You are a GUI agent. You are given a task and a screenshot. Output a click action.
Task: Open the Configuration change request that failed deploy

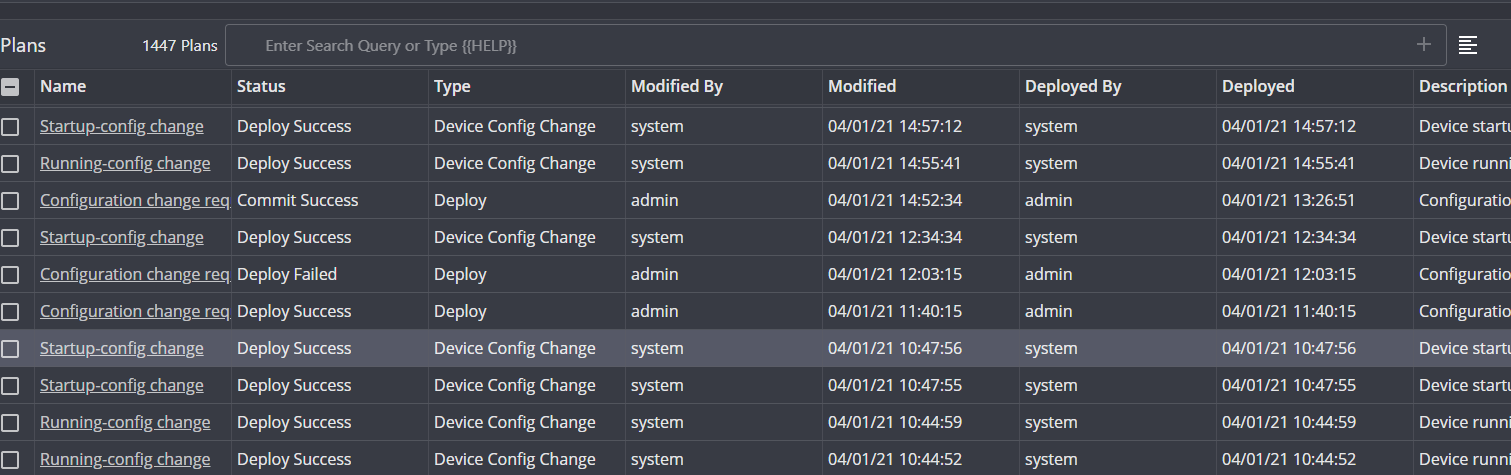135,275
